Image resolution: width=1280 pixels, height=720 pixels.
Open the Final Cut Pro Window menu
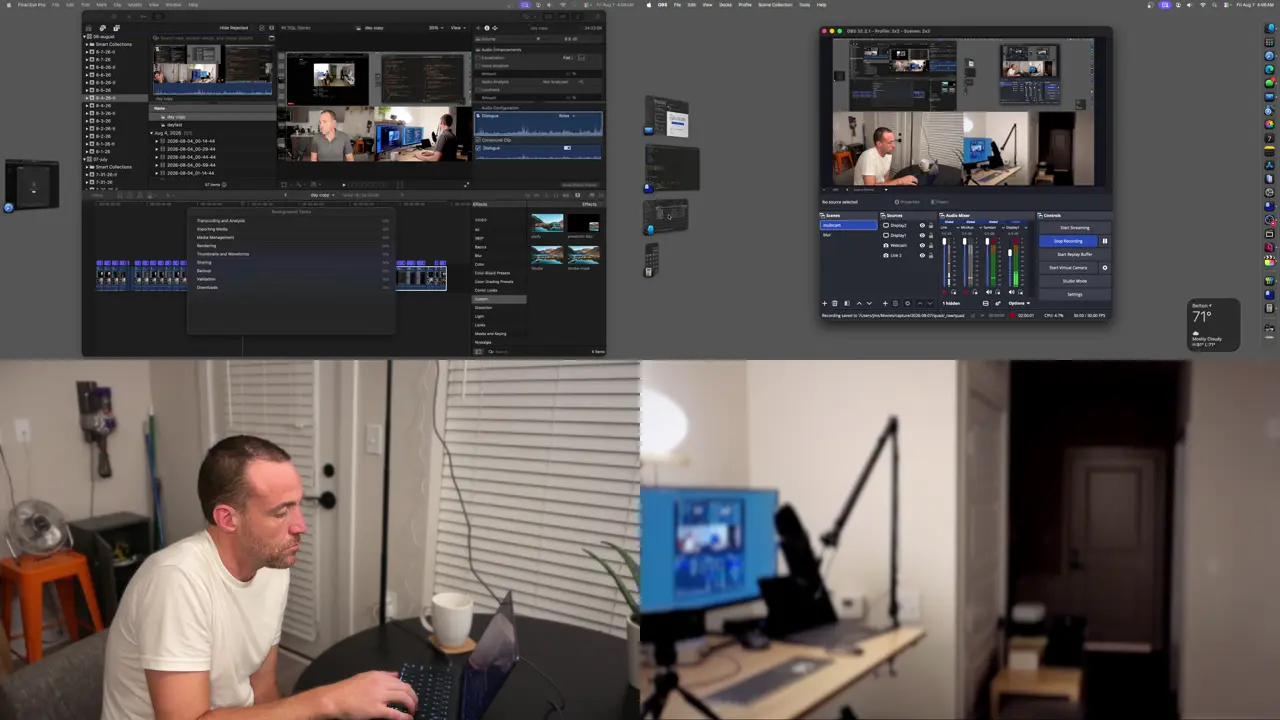[x=174, y=5]
